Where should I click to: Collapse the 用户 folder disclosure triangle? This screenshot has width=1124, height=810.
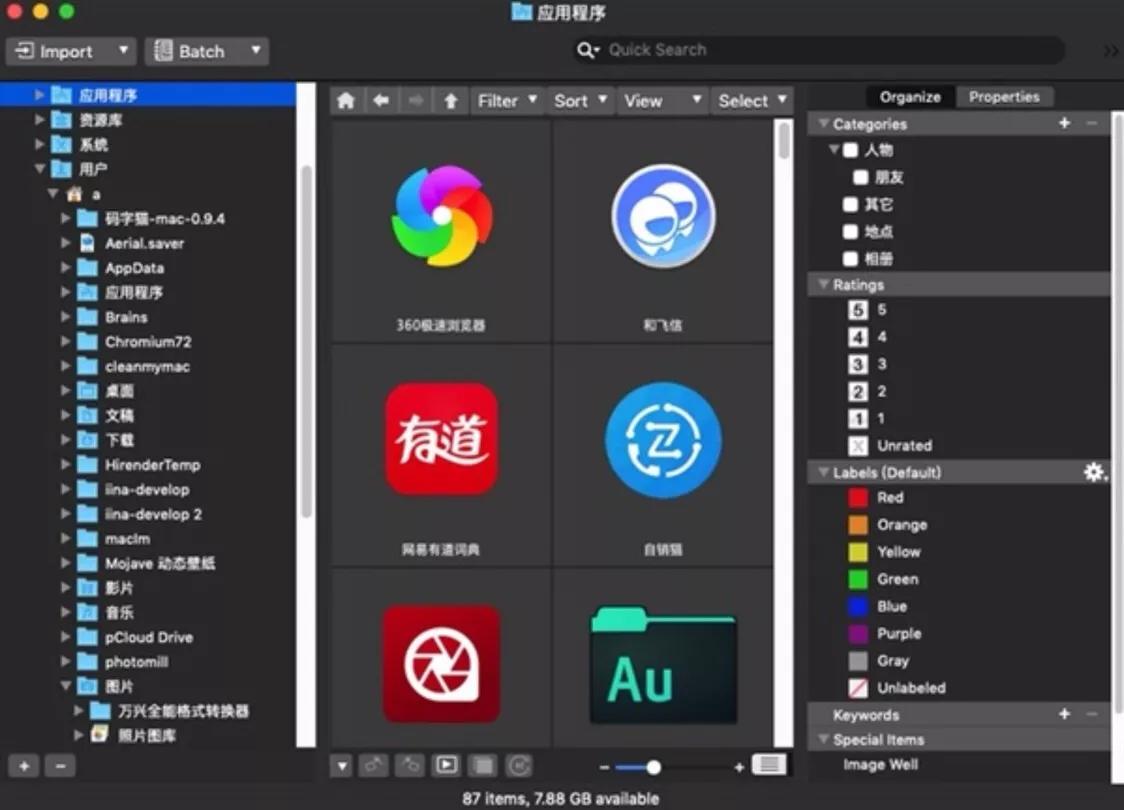[x=38, y=169]
